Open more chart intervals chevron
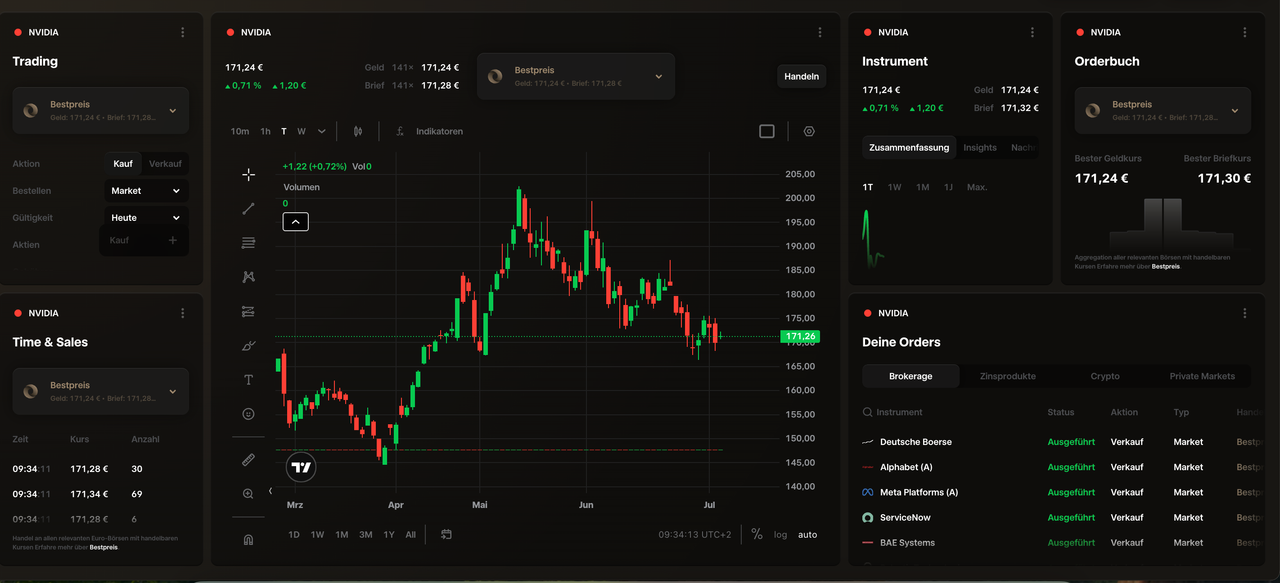Screen dimensions: 1280x583 point(322,131)
